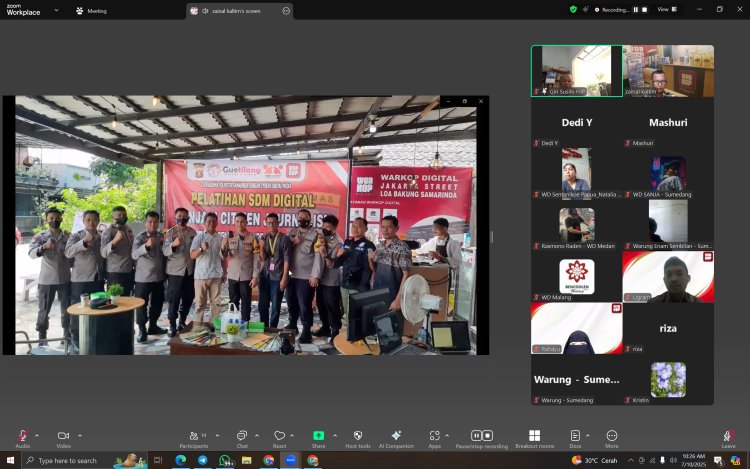Open the More options button
750x469 pixels.
click(611, 437)
